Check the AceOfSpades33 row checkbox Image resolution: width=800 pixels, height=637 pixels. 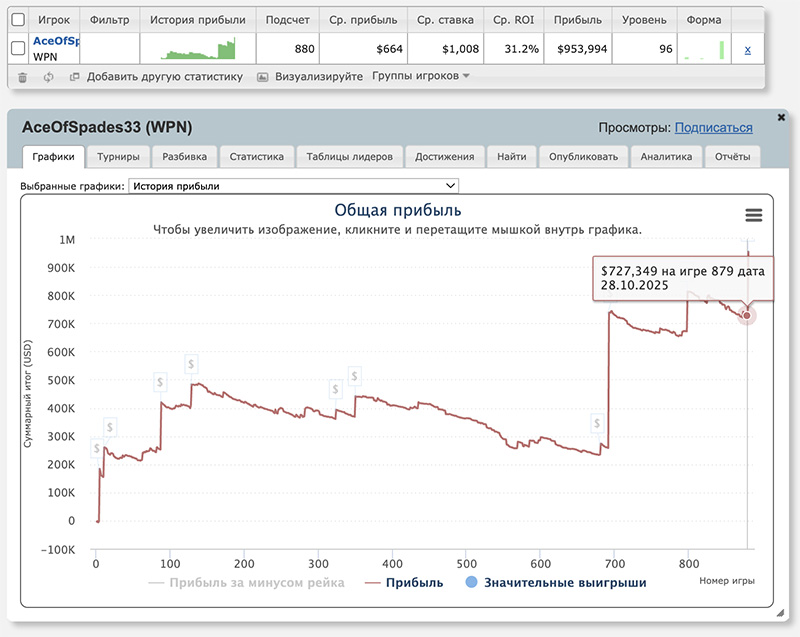18,49
